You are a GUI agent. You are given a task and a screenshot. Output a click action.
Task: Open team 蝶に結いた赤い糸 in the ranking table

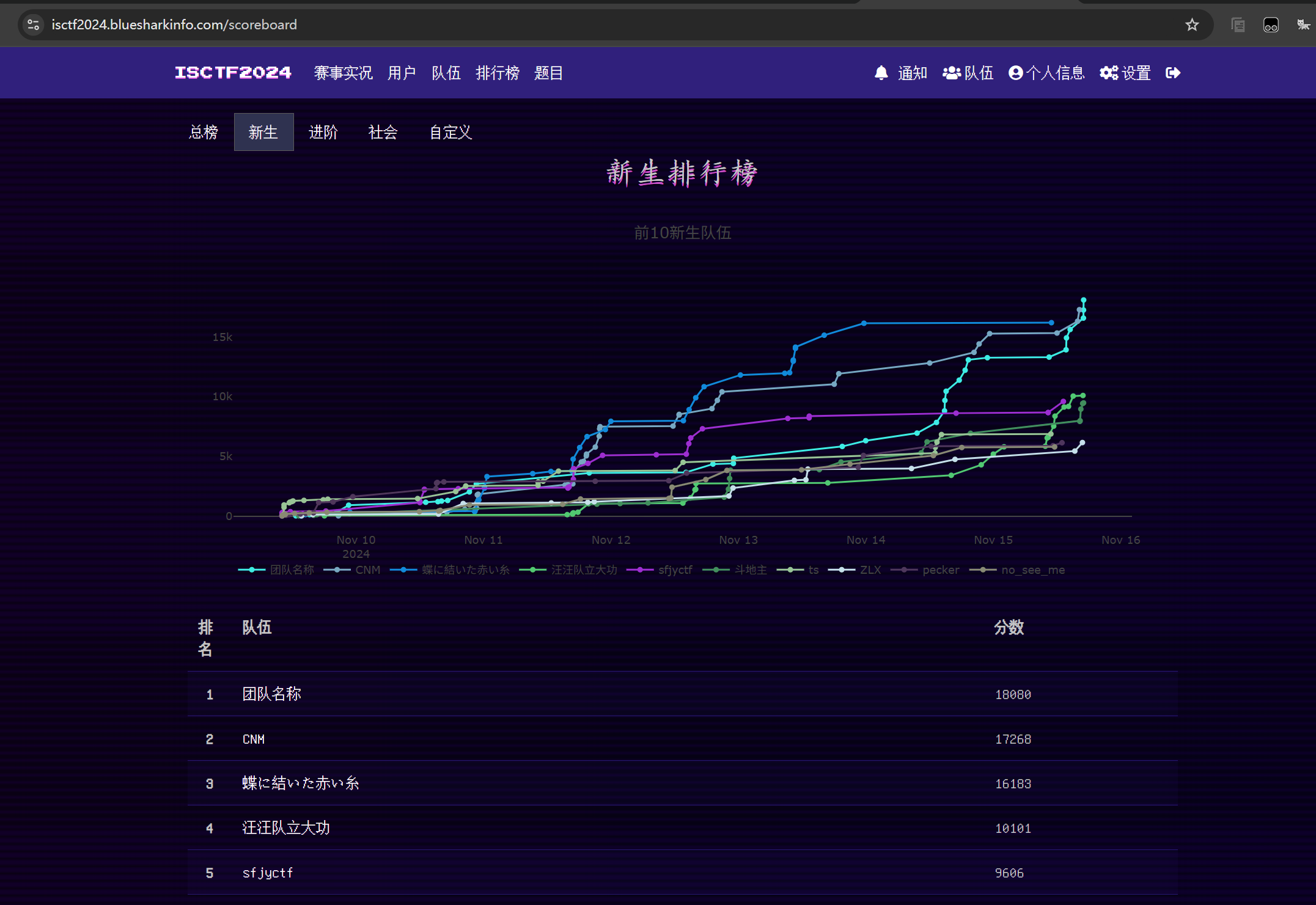point(300,783)
